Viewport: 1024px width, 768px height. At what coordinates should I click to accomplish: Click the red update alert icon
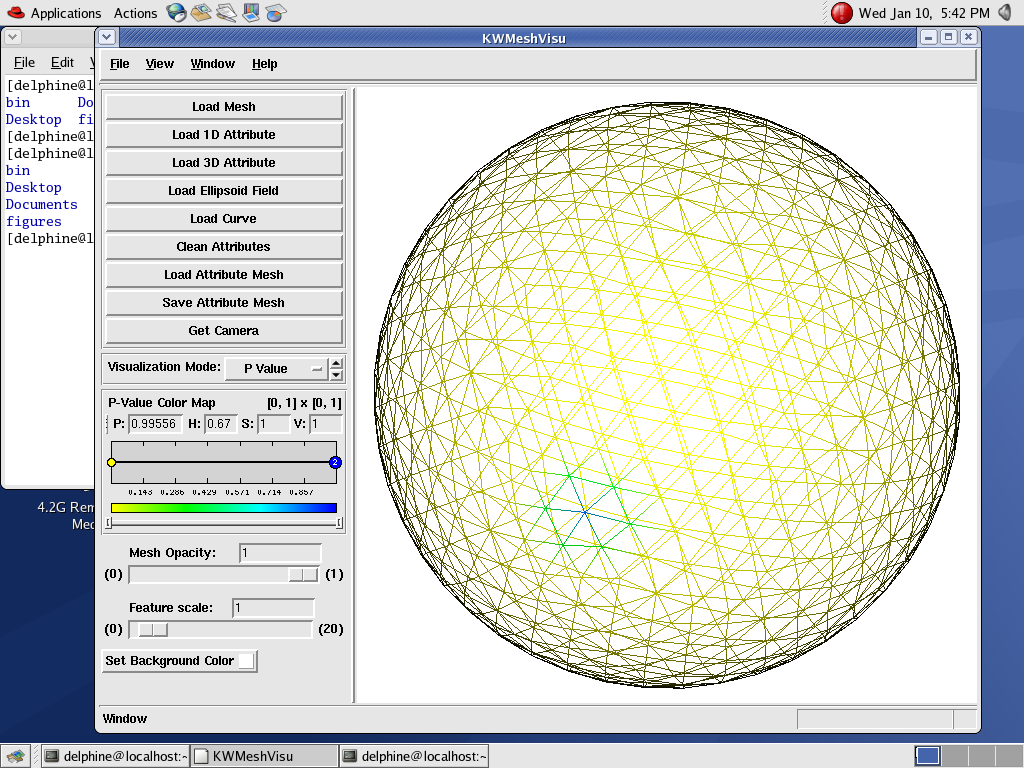pos(842,13)
